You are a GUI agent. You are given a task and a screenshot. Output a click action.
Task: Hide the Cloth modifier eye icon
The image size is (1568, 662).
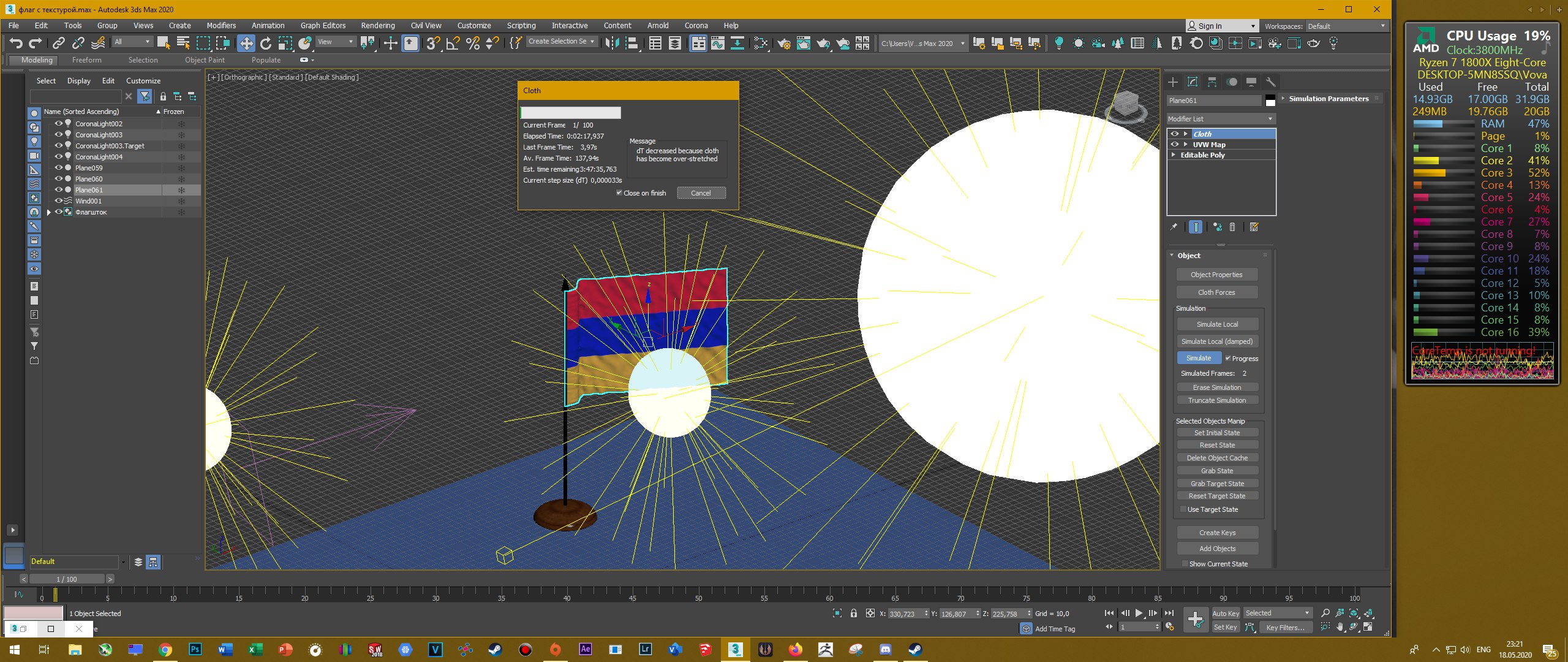(1174, 134)
